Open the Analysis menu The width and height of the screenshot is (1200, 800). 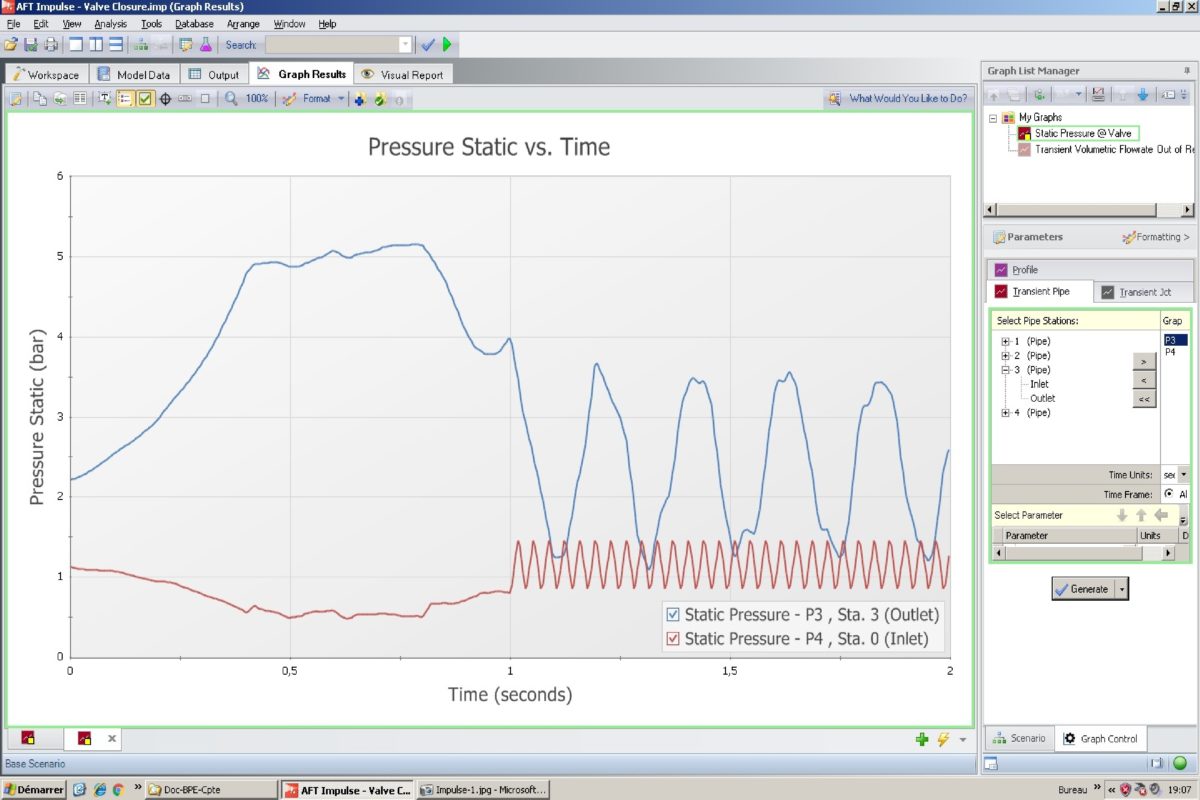pyautogui.click(x=110, y=23)
